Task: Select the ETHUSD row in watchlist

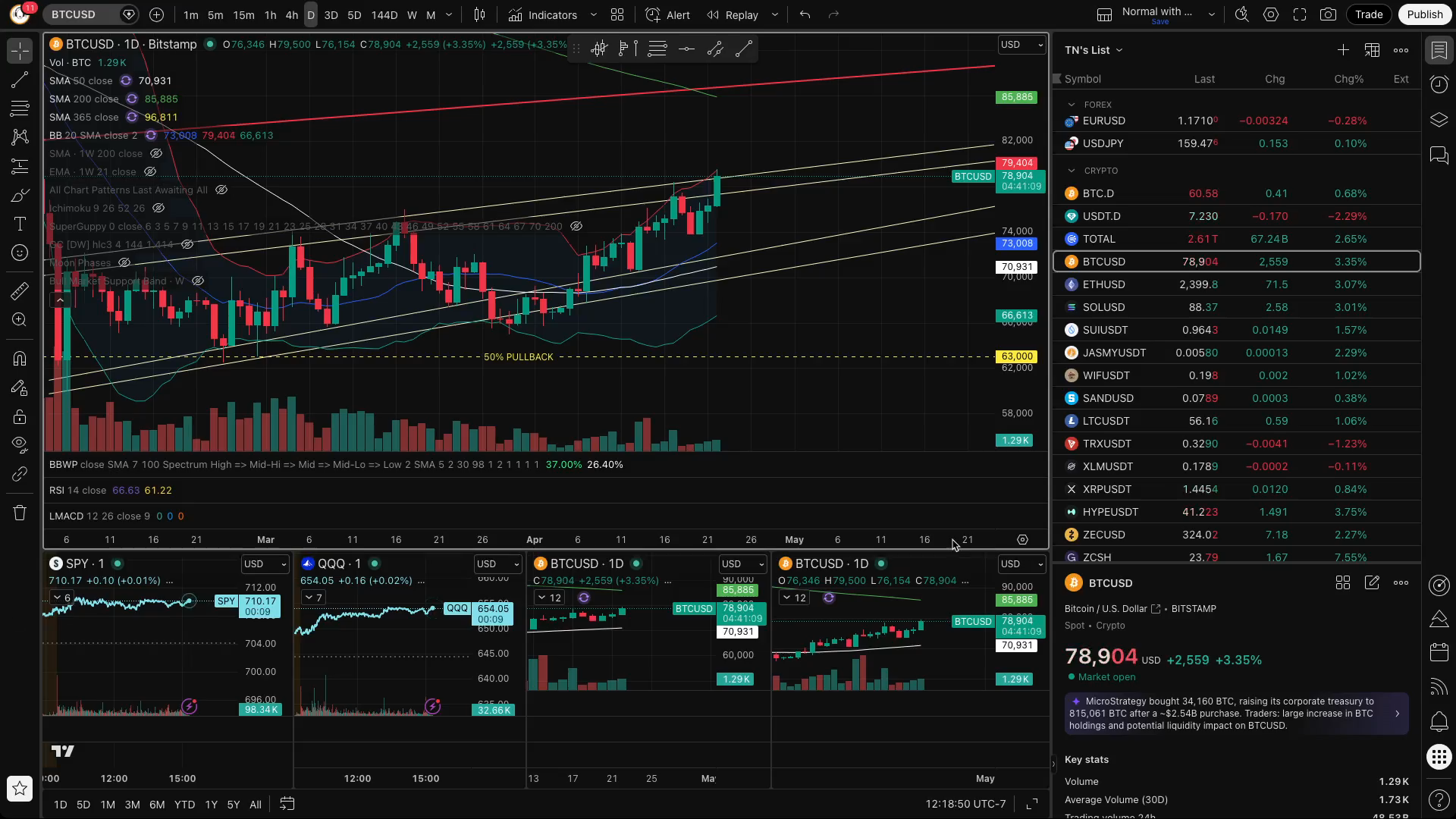Action: 1237,284
